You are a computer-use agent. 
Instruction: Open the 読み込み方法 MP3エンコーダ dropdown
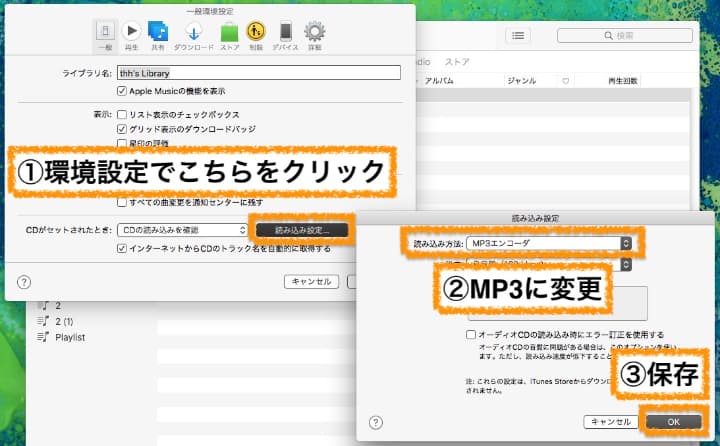[548, 243]
